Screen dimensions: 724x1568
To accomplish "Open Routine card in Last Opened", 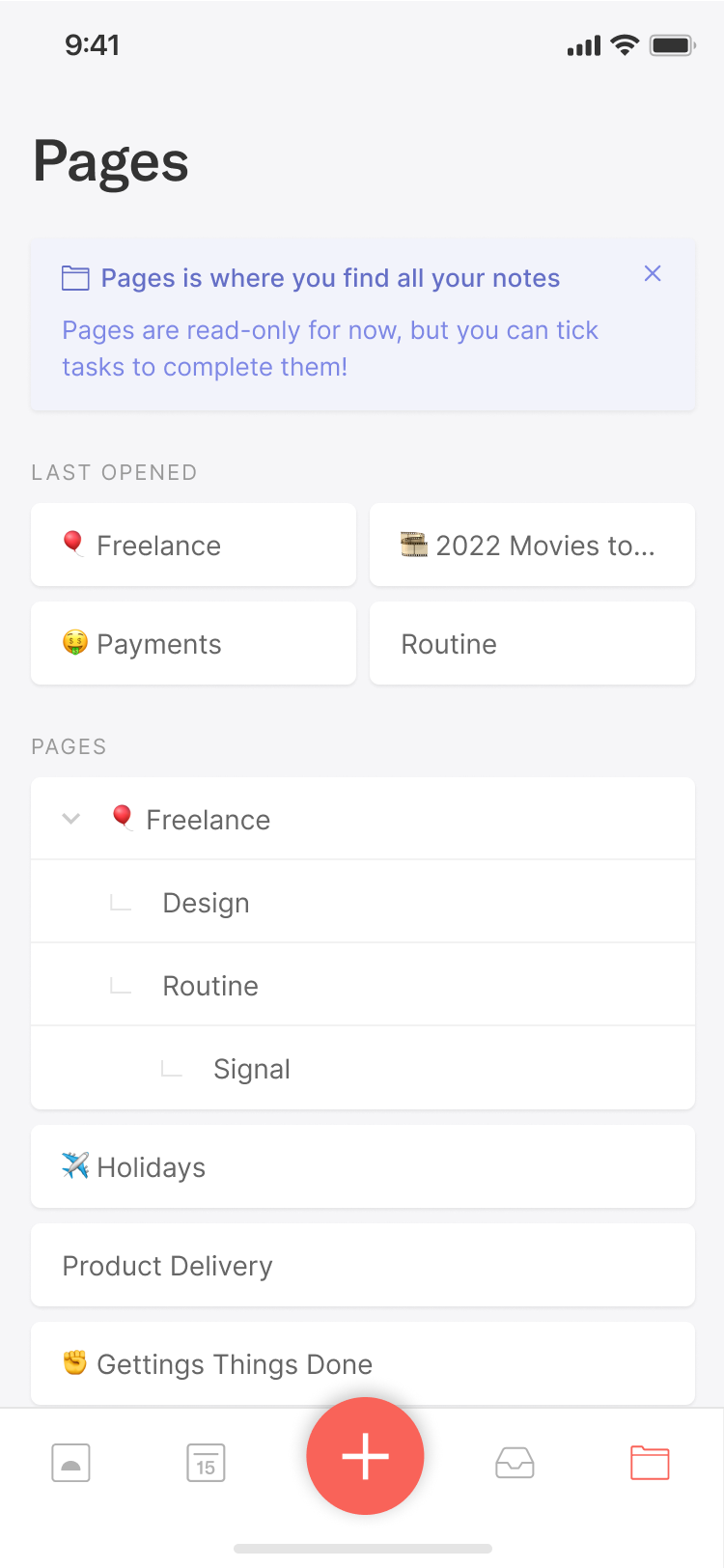I will pos(532,644).
